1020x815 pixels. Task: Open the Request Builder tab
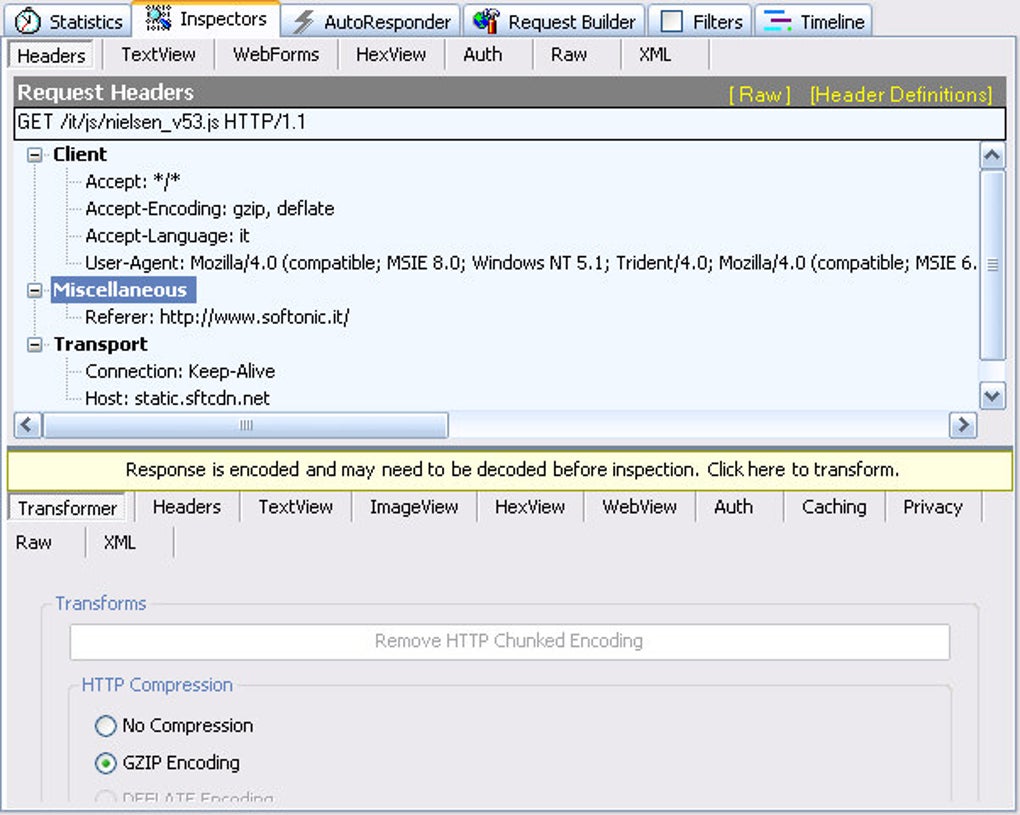point(554,21)
